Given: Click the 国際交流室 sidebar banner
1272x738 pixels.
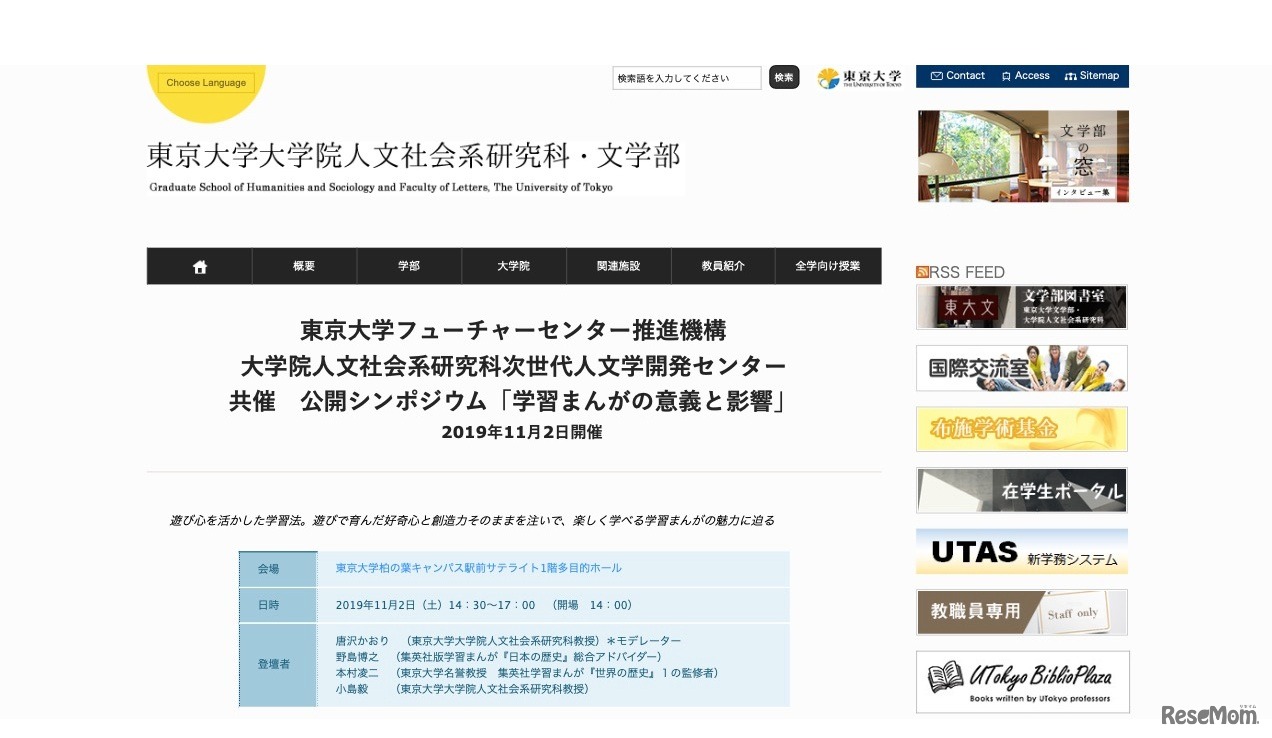Looking at the screenshot, I should [x=1021, y=368].
